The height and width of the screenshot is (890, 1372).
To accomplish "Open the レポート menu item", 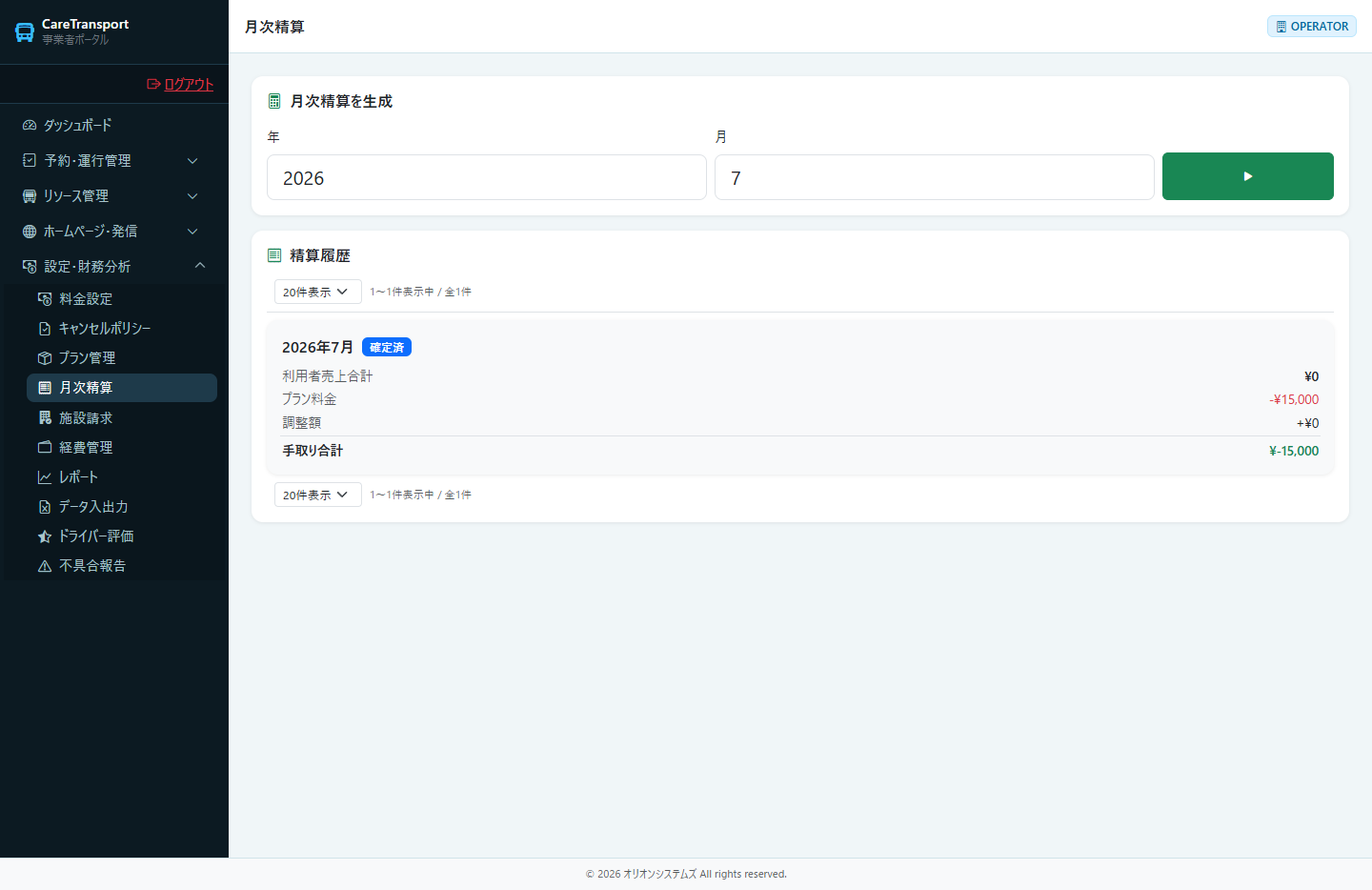I will (x=122, y=477).
